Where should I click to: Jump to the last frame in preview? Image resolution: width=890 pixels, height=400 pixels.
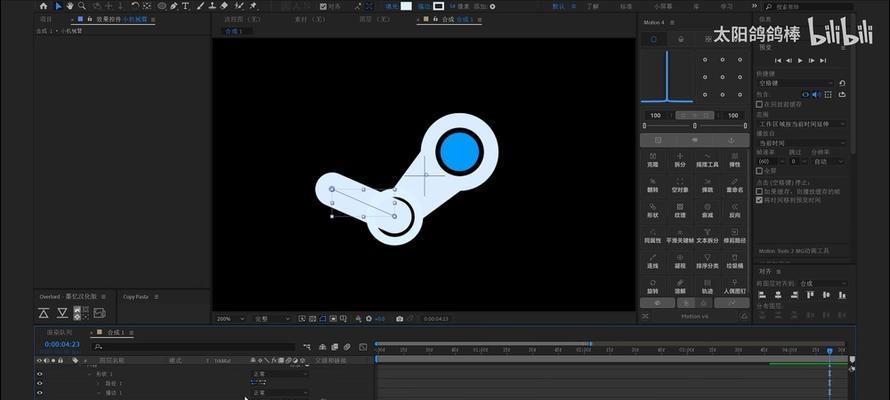823,60
